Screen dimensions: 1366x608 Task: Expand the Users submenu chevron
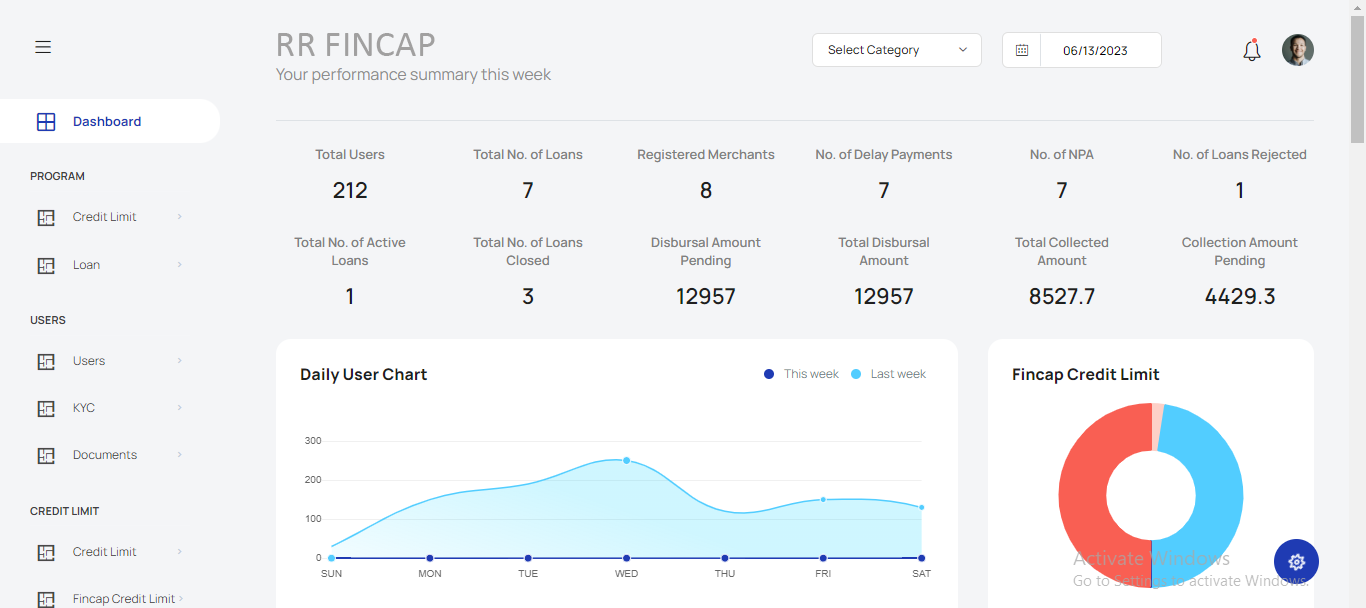tap(180, 361)
